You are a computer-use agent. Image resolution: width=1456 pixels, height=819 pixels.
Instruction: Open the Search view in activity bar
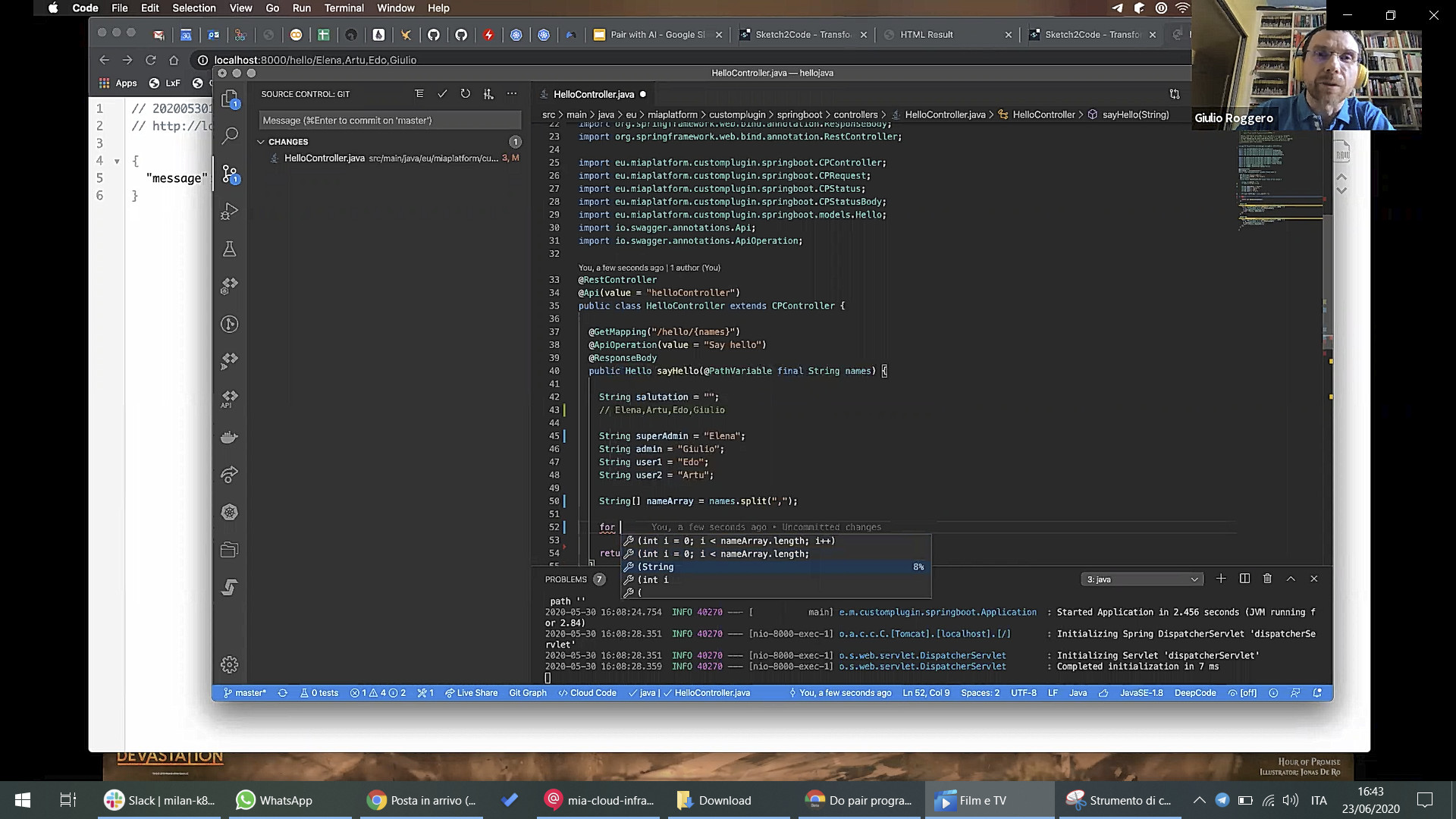(229, 136)
